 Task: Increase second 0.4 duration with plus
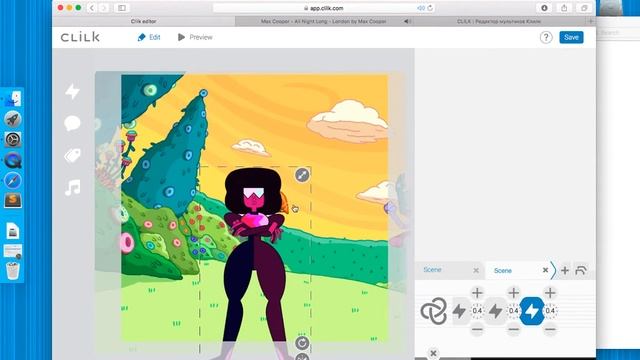tap(513, 293)
